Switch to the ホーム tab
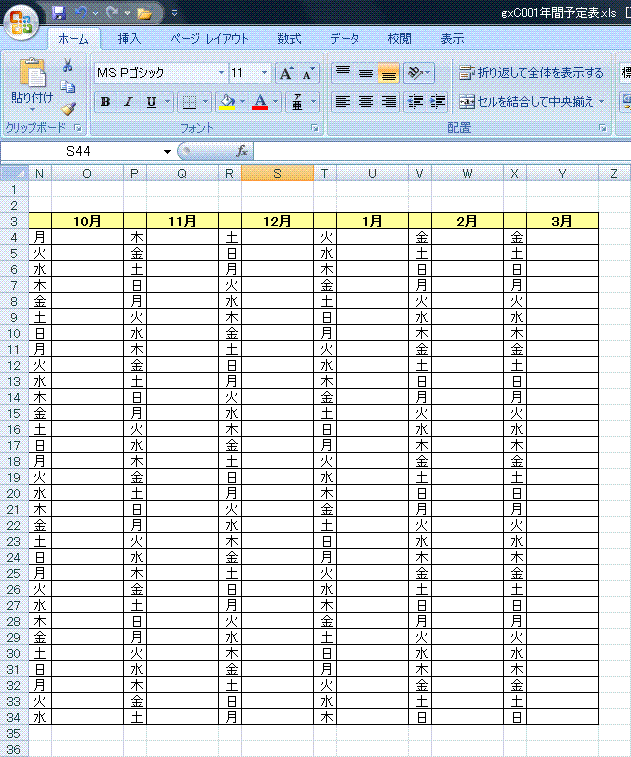The image size is (631, 757). [73, 39]
